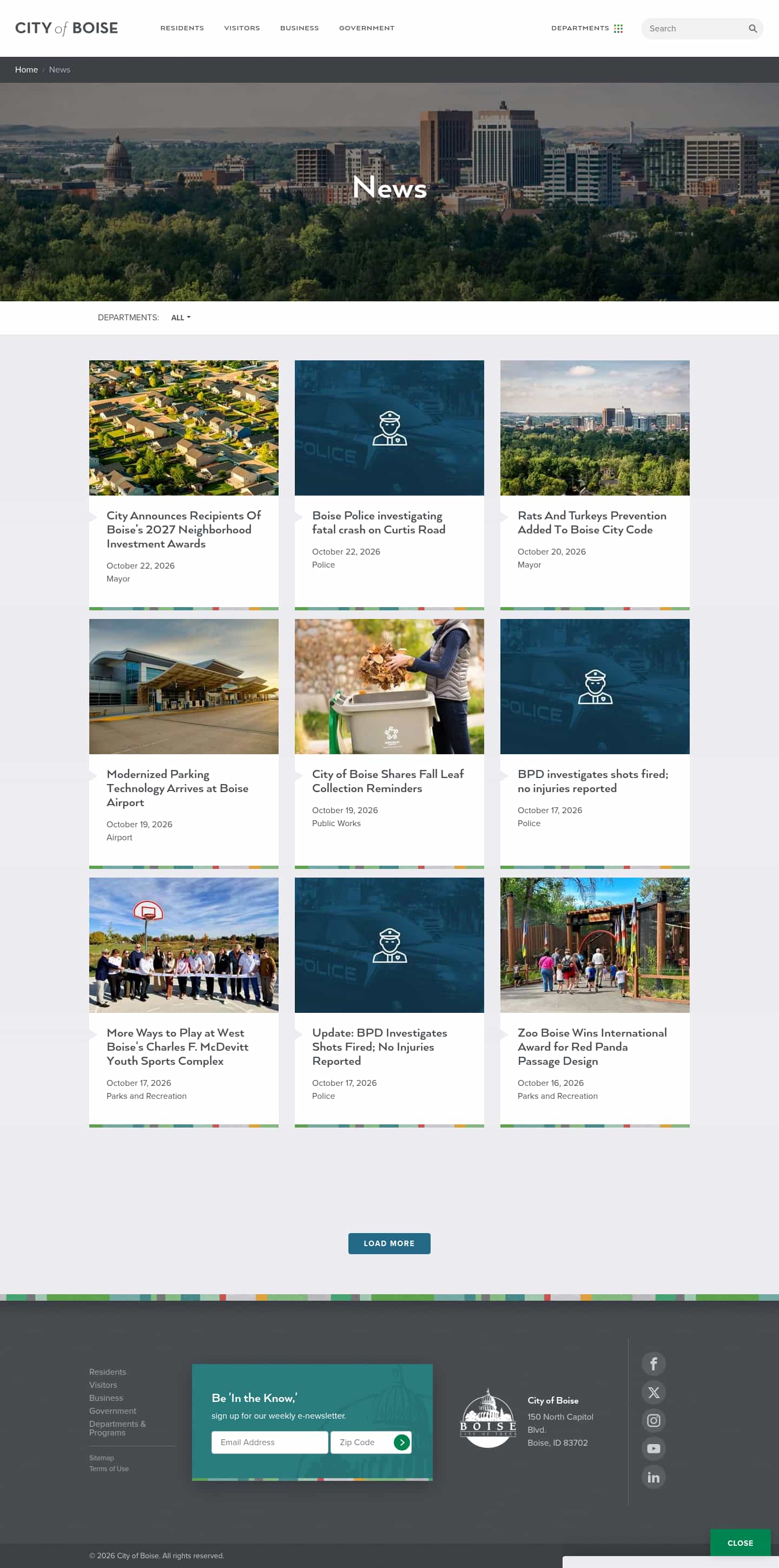
Task: Click footer Residents link
Action: pos(108,1372)
